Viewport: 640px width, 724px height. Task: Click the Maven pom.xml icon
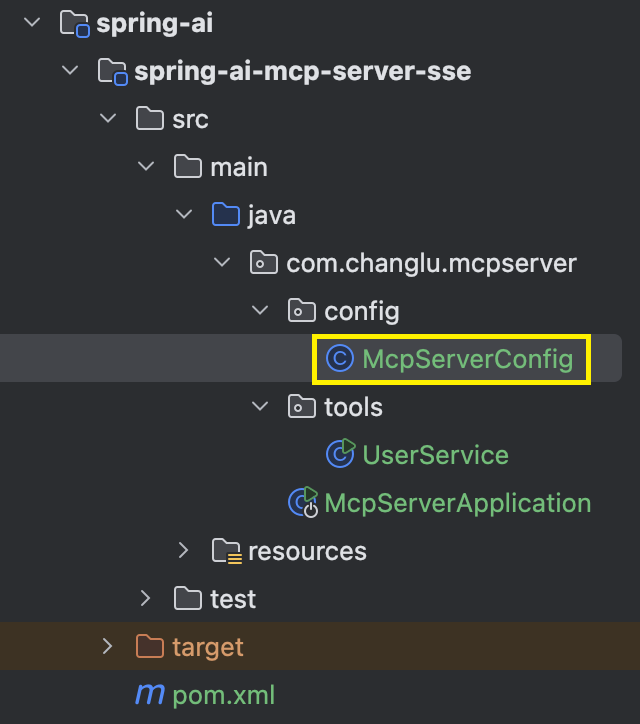click(150, 695)
